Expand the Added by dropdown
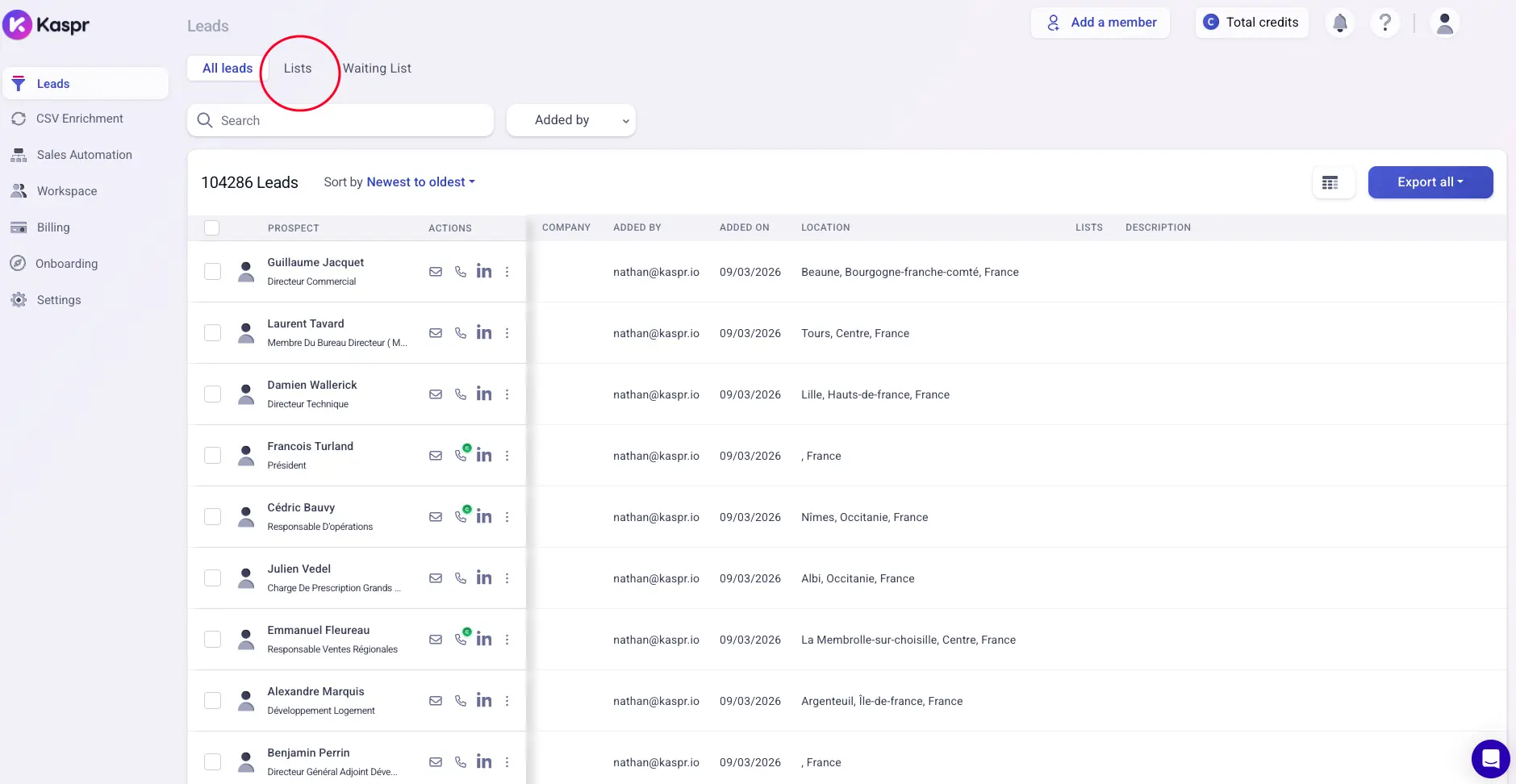Screen dimensions: 1516x784 click(x=571, y=120)
